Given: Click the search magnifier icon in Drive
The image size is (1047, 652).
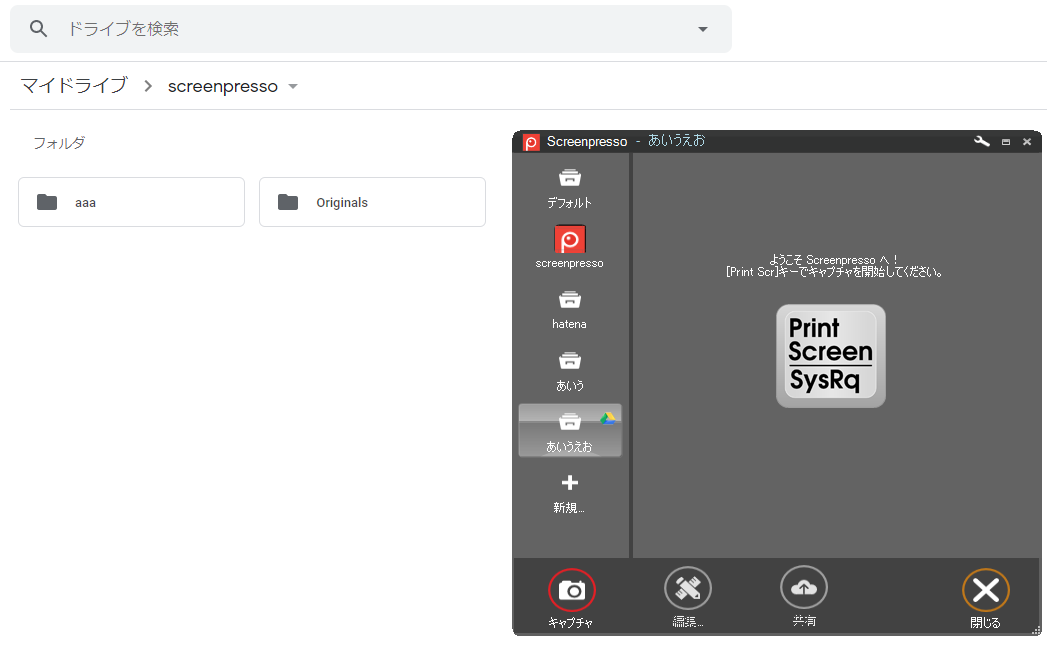Looking at the screenshot, I should point(39,29).
